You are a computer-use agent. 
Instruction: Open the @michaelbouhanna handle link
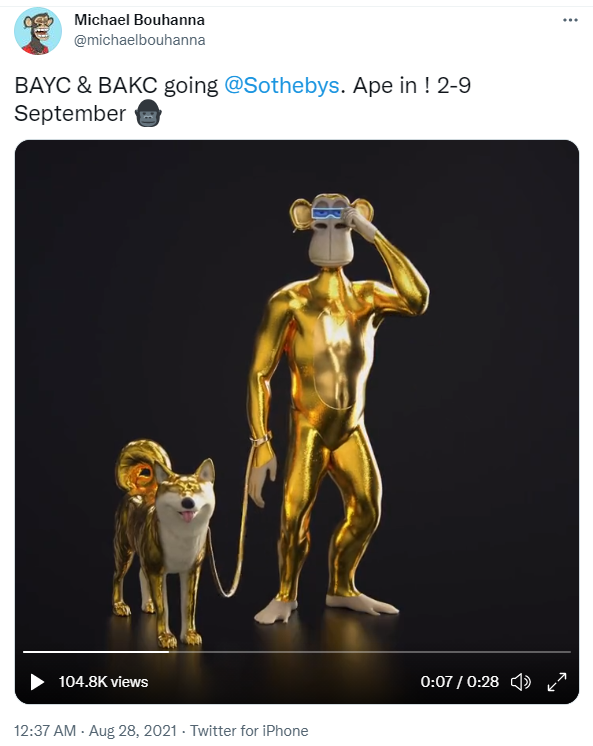point(139,40)
